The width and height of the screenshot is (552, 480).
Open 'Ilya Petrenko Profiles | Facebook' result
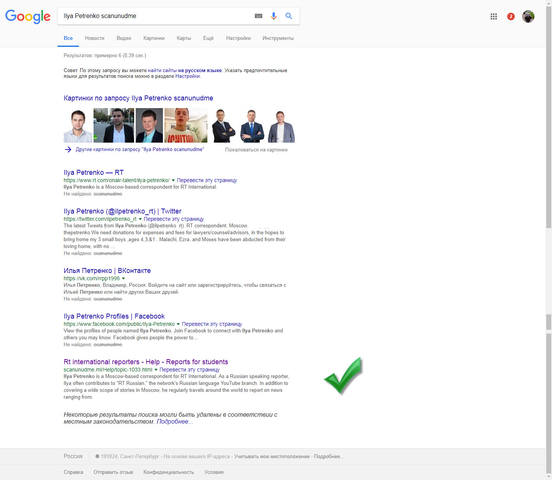click(x=114, y=316)
